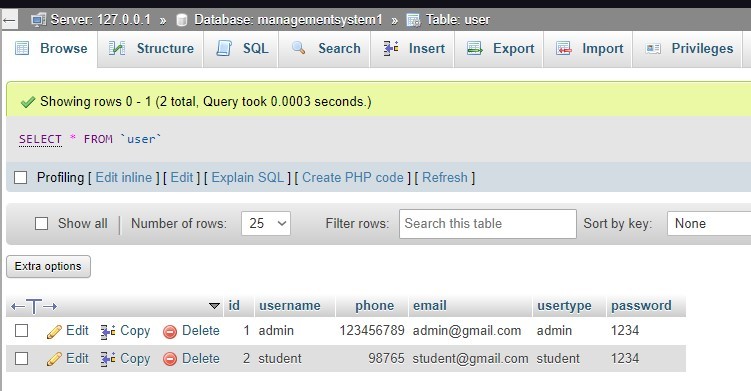This screenshot has width=751, height=391.
Task: Click the Export tab icon
Action: 474,48
